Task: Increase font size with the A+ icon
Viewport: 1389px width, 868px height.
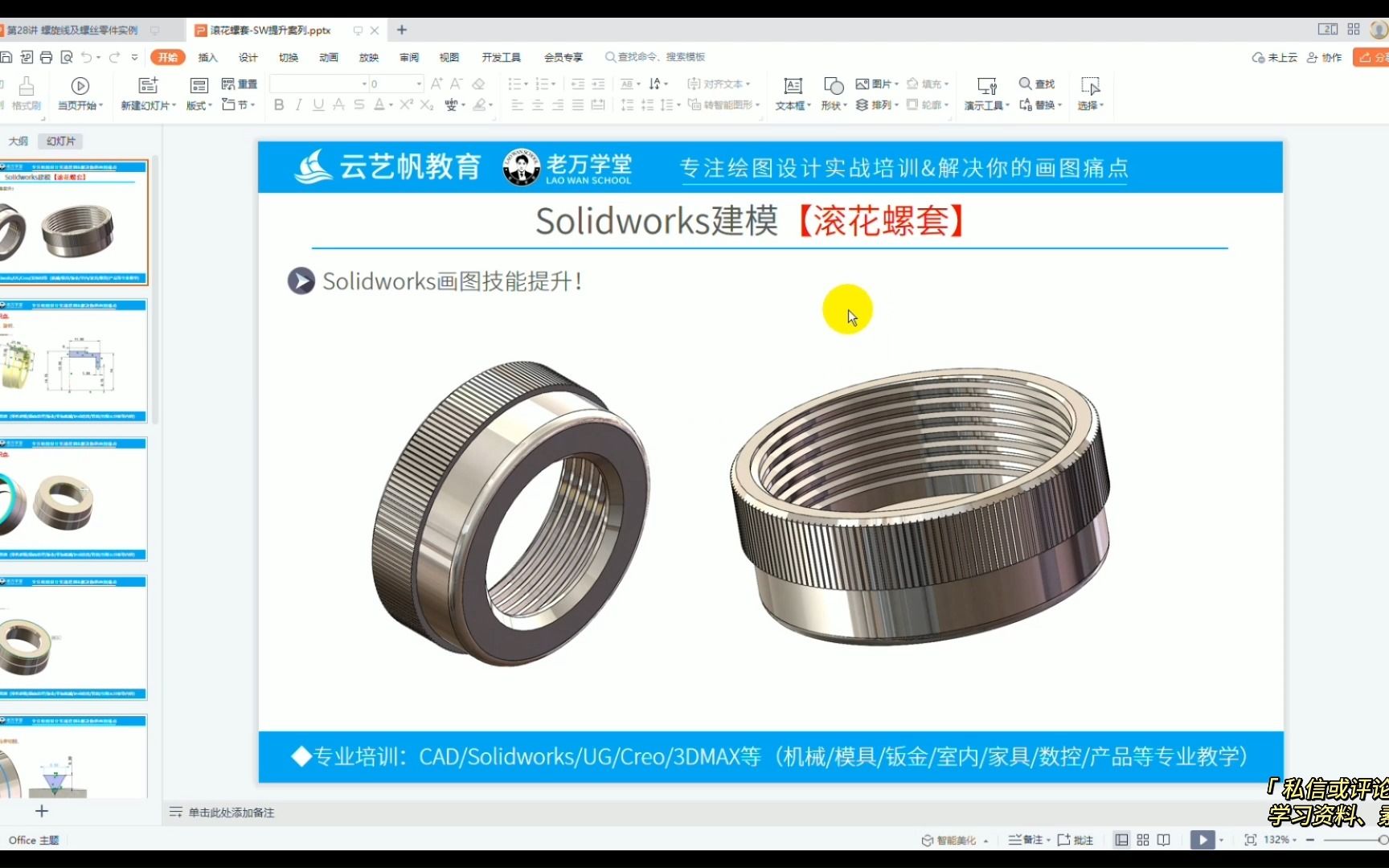Action: click(x=436, y=84)
